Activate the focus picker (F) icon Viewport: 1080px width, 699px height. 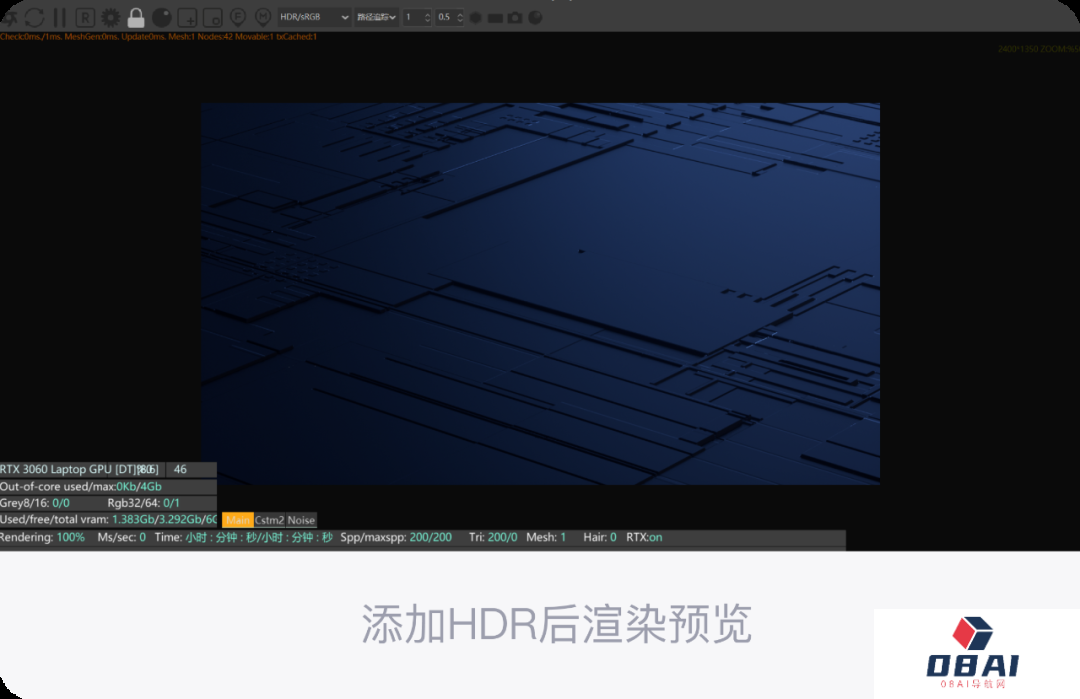tap(238, 17)
